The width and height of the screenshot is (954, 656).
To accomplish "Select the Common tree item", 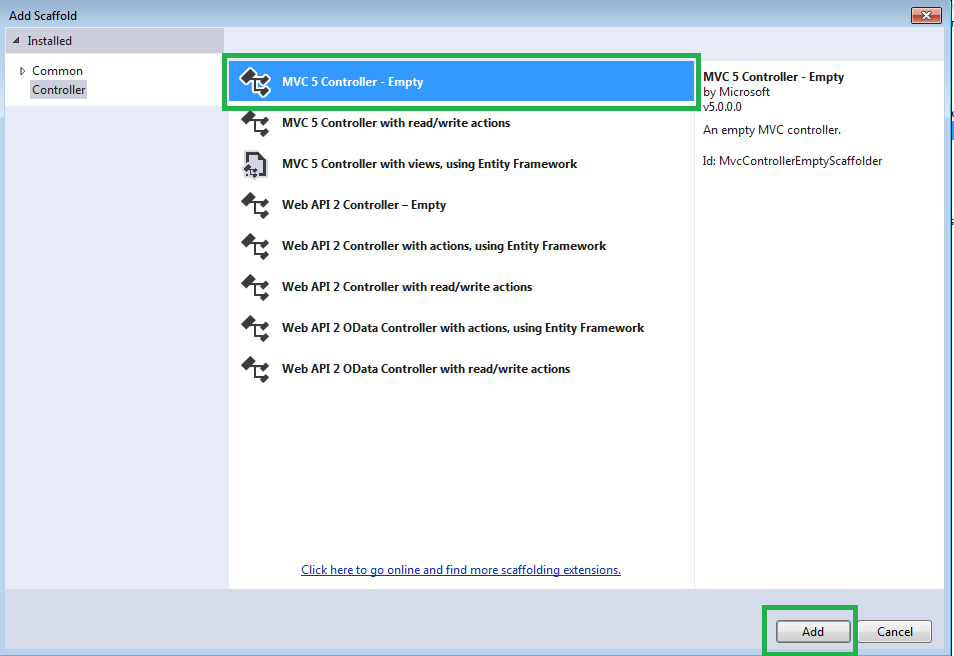I will (x=57, y=71).
